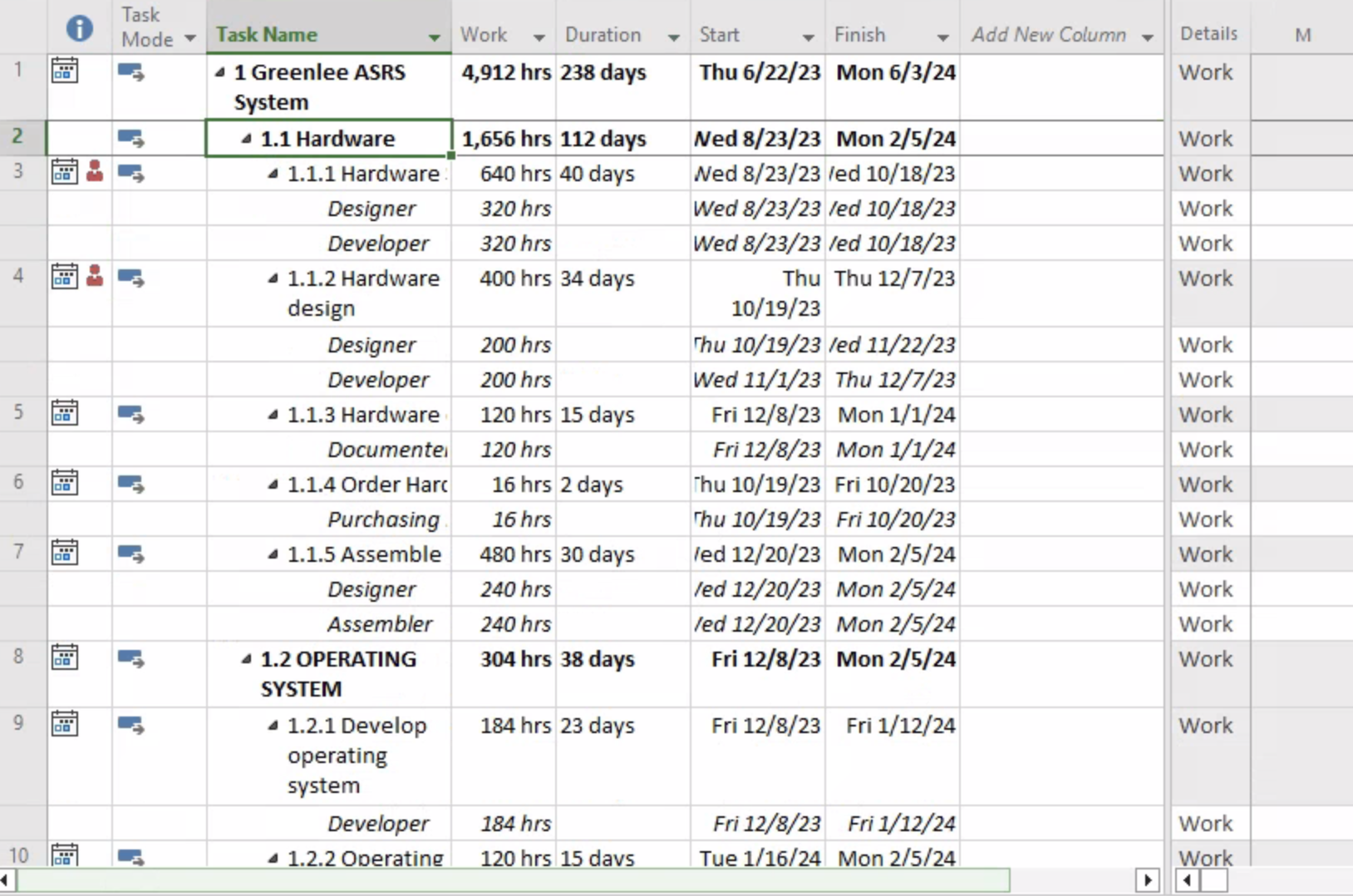Click task mode icon for 1.2 OPERATING SYSTEM
The image size is (1353, 896).
pos(130,659)
